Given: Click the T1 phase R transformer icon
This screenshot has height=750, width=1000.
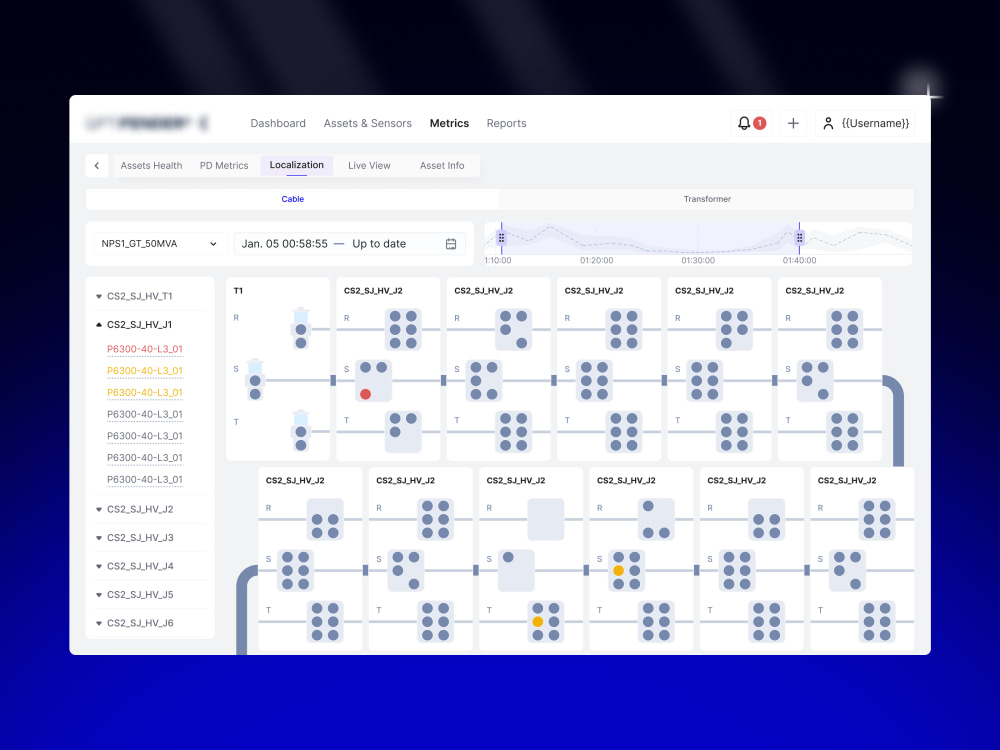Looking at the screenshot, I should point(300,328).
